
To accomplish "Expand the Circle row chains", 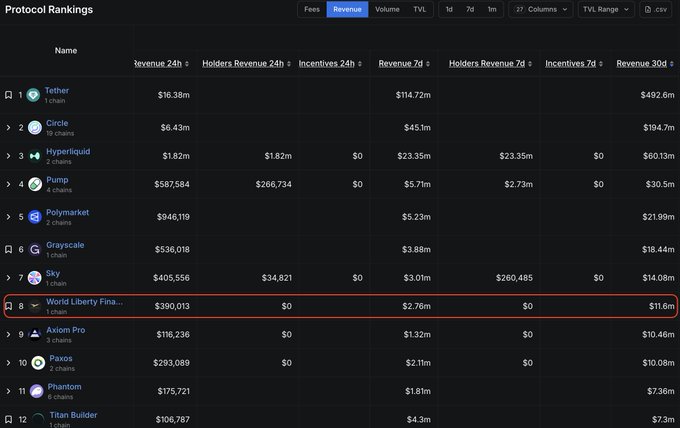I will pyautogui.click(x=8, y=127).
